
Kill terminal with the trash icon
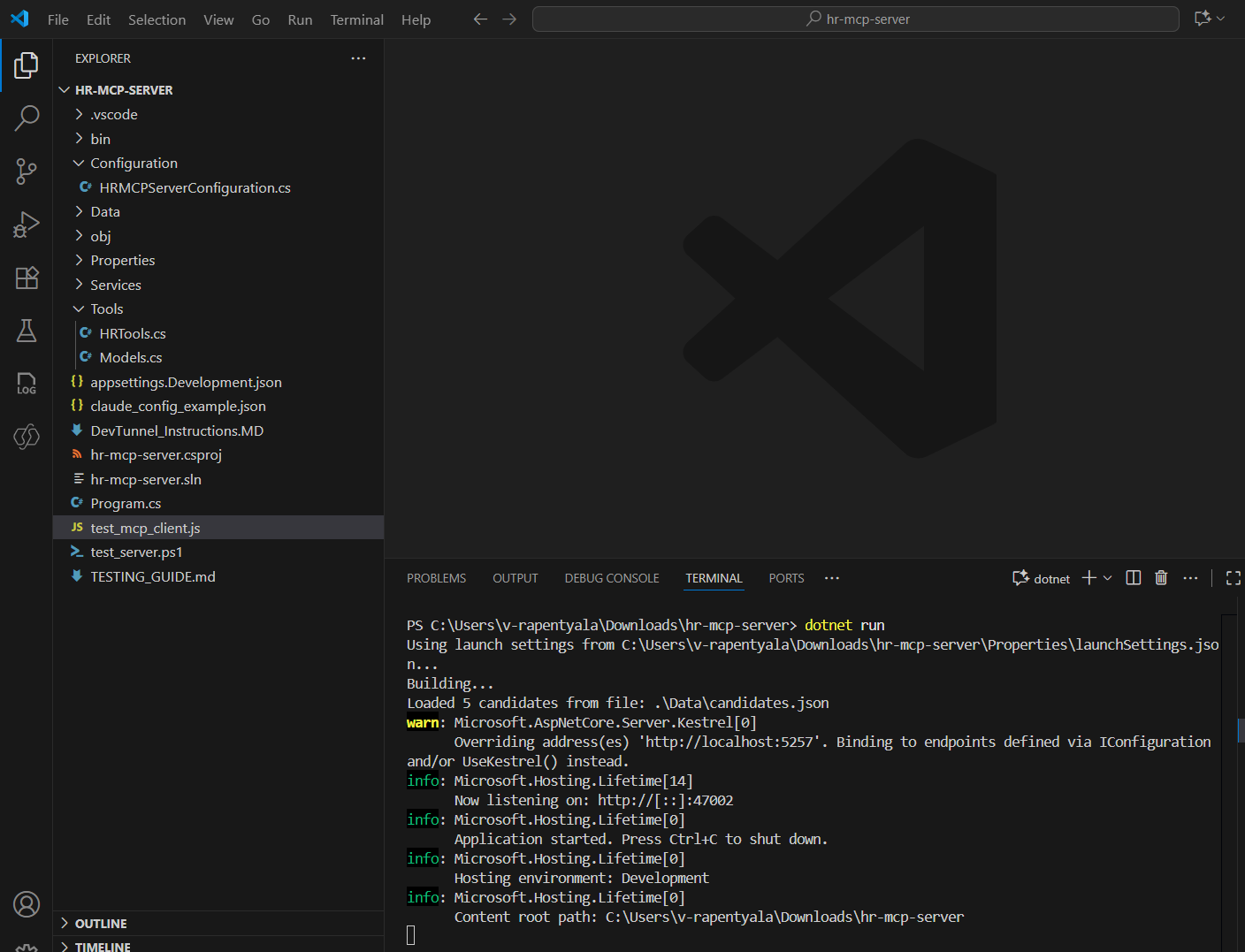(x=1161, y=578)
